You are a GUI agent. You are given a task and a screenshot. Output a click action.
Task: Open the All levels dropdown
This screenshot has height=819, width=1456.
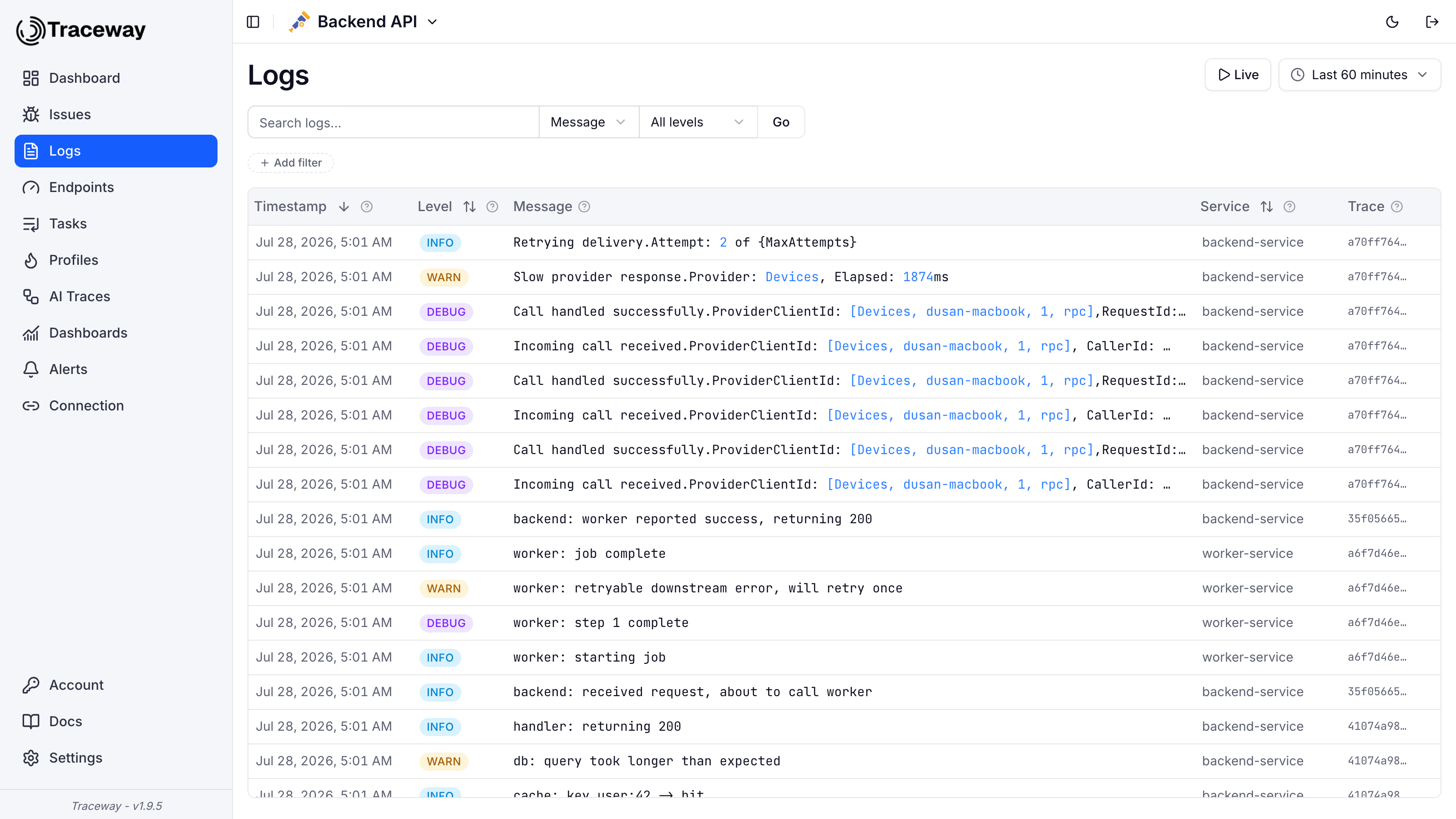(698, 122)
